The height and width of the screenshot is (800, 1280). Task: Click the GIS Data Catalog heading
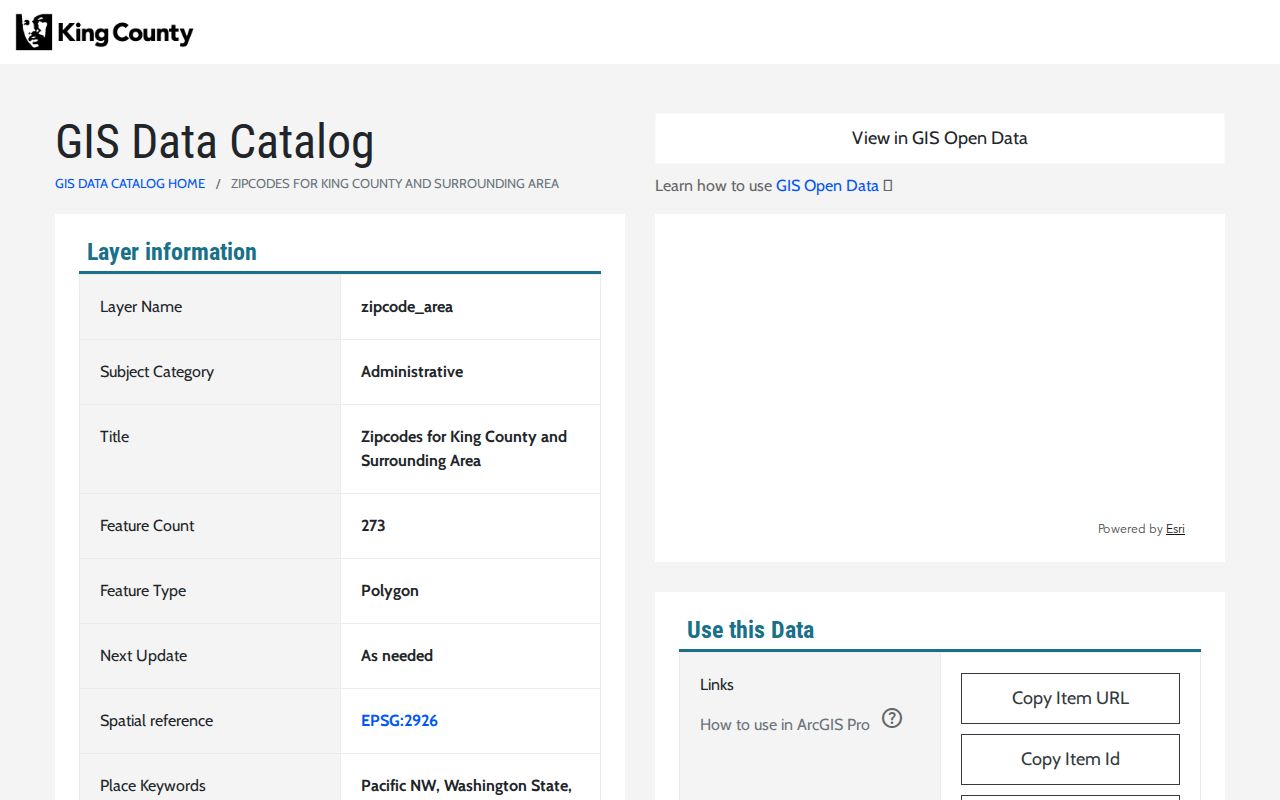(215, 142)
